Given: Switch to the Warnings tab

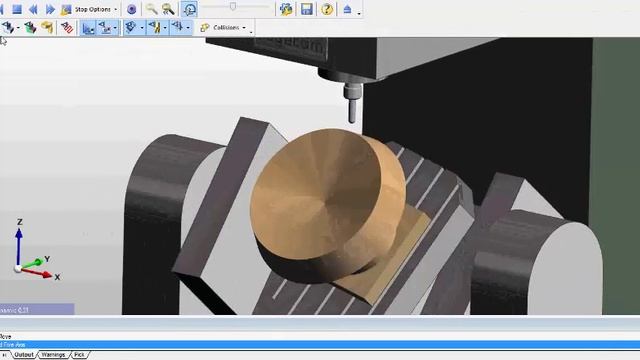Looking at the screenshot, I should point(53,355).
